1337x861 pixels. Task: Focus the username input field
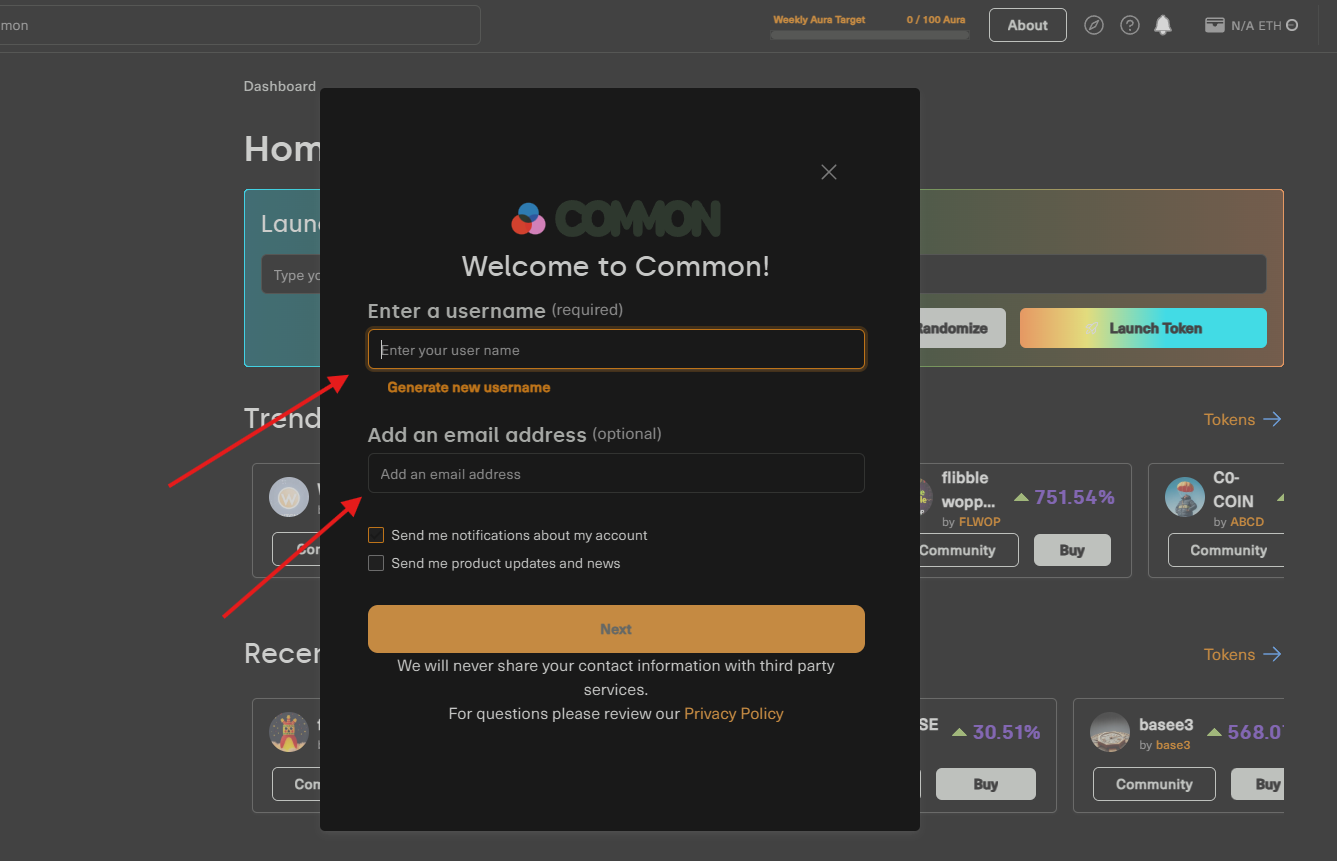tap(616, 350)
